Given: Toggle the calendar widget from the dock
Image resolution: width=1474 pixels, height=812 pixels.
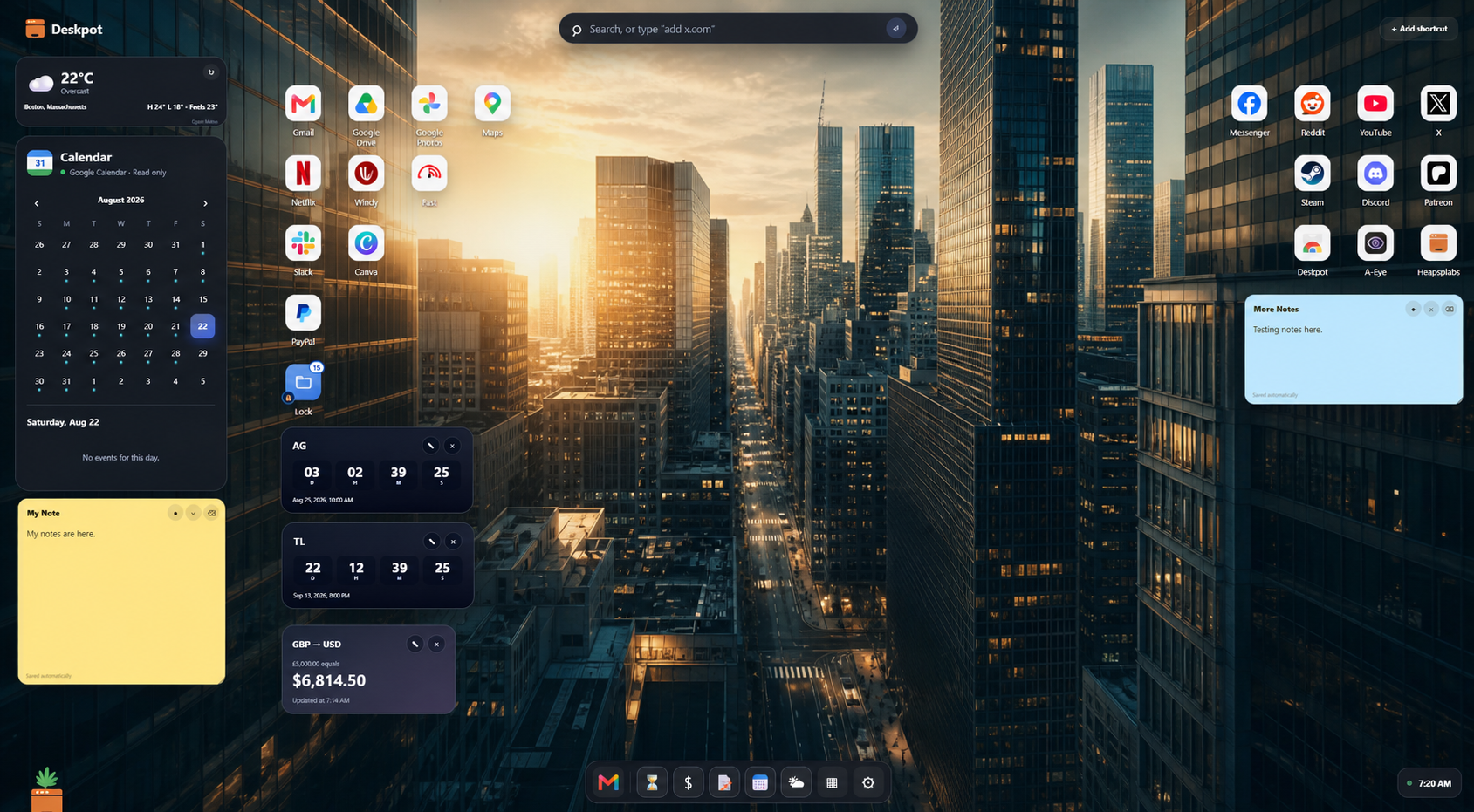Looking at the screenshot, I should click(760, 782).
